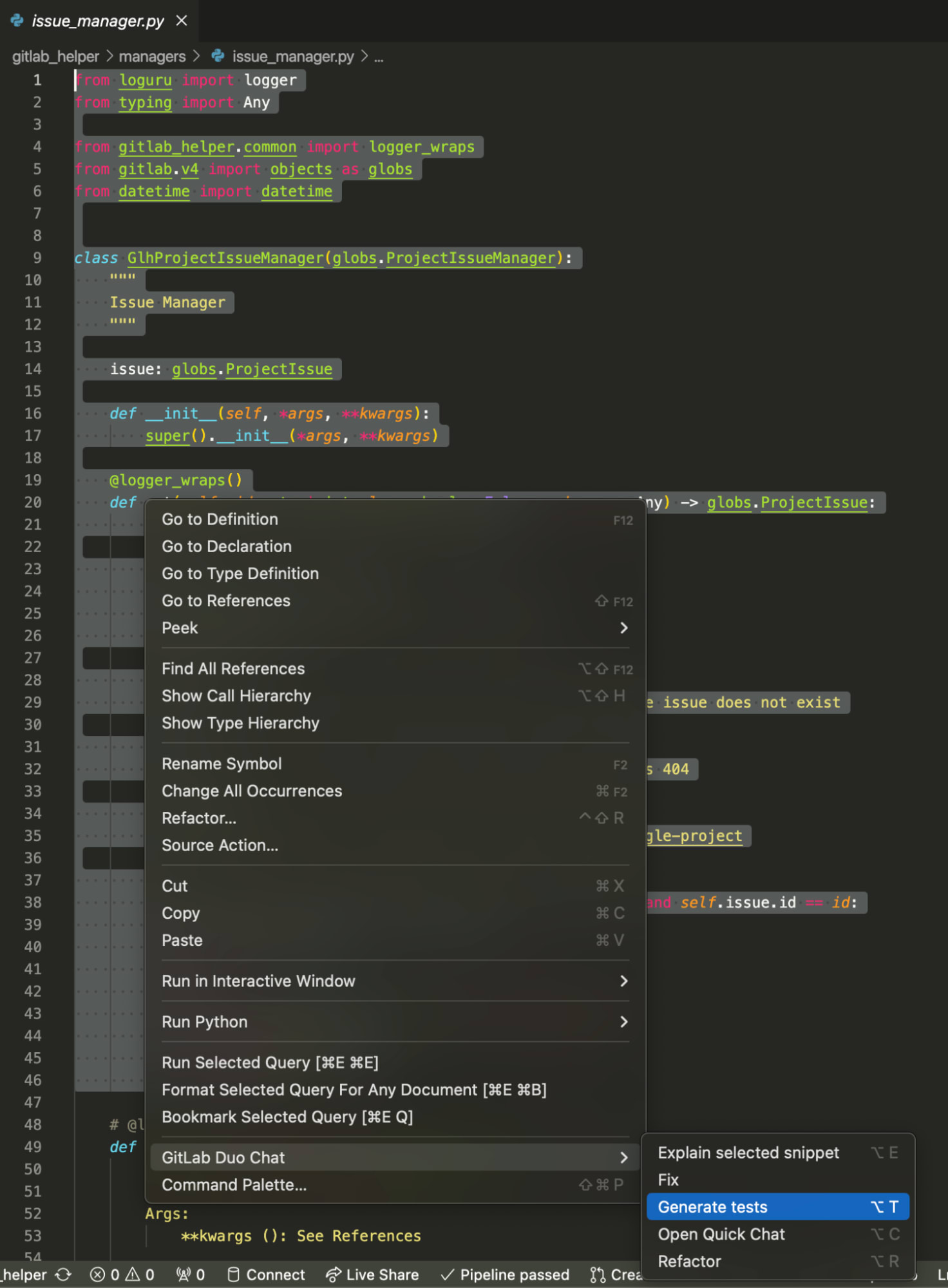Screen dimensions: 948x1288
Task: Choose Refactor... in context menu
Action: point(395,818)
